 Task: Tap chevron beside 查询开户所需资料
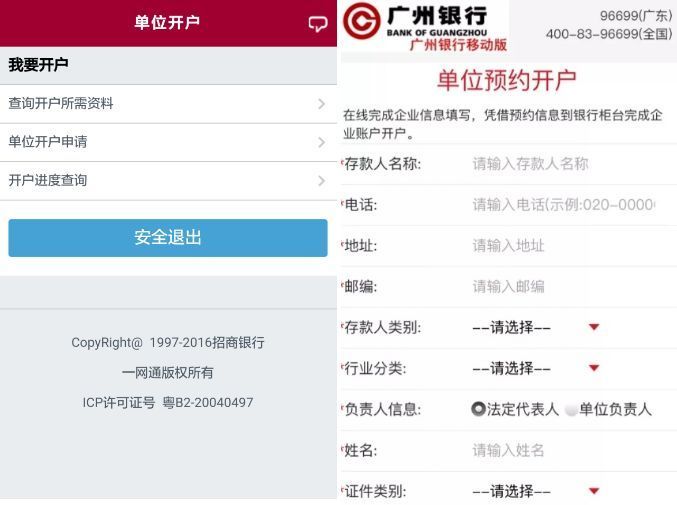click(321, 104)
